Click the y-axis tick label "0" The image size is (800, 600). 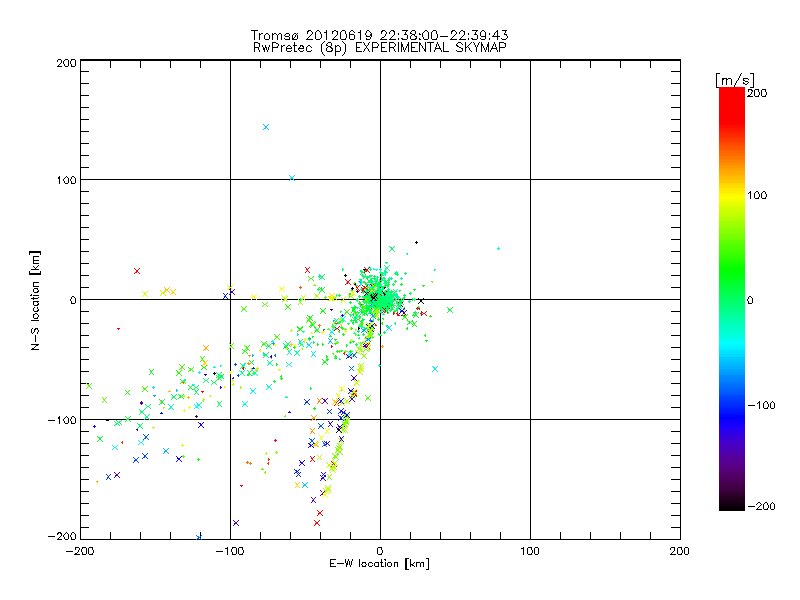point(73,300)
